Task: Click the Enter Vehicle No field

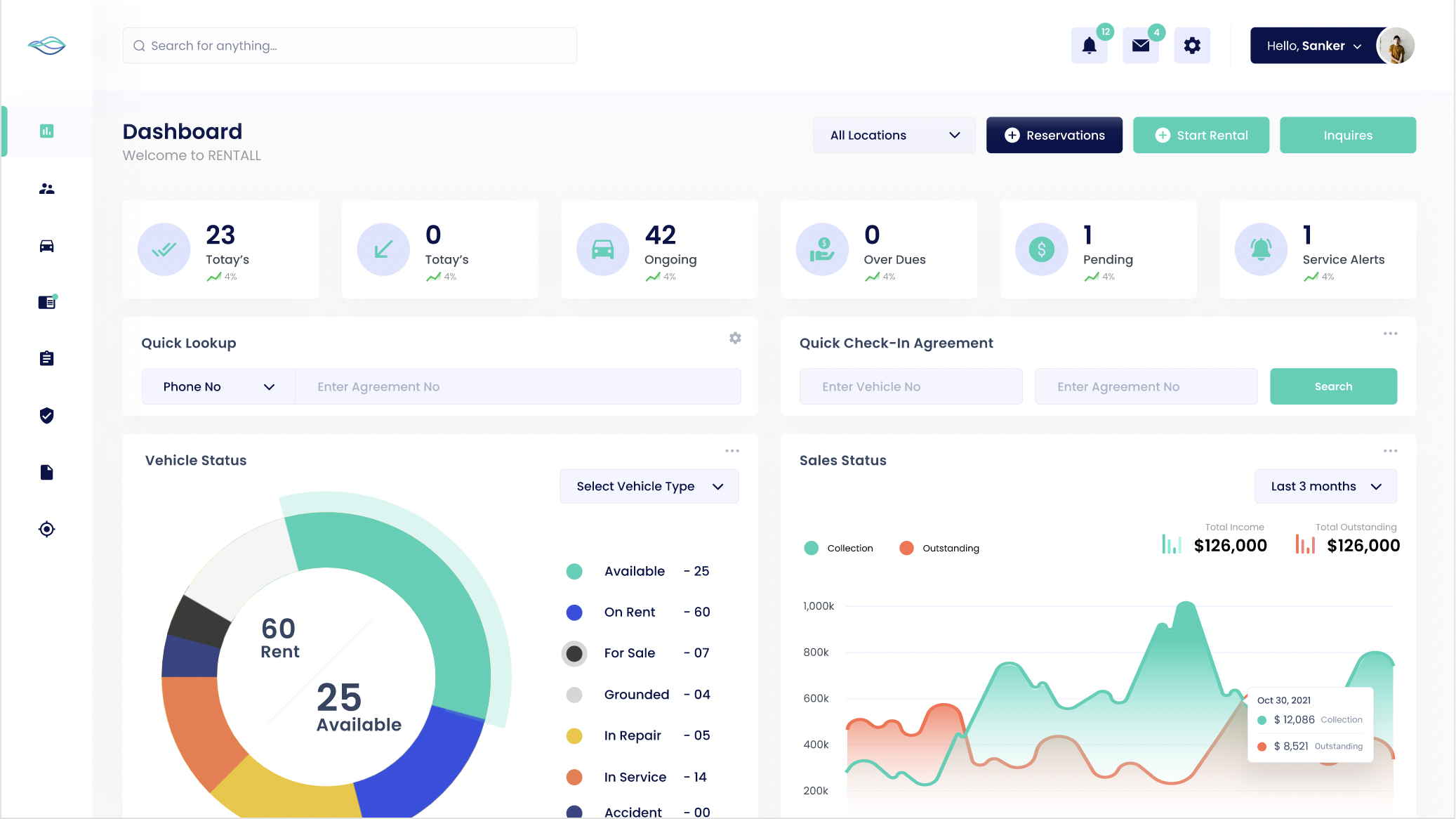Action: click(911, 386)
